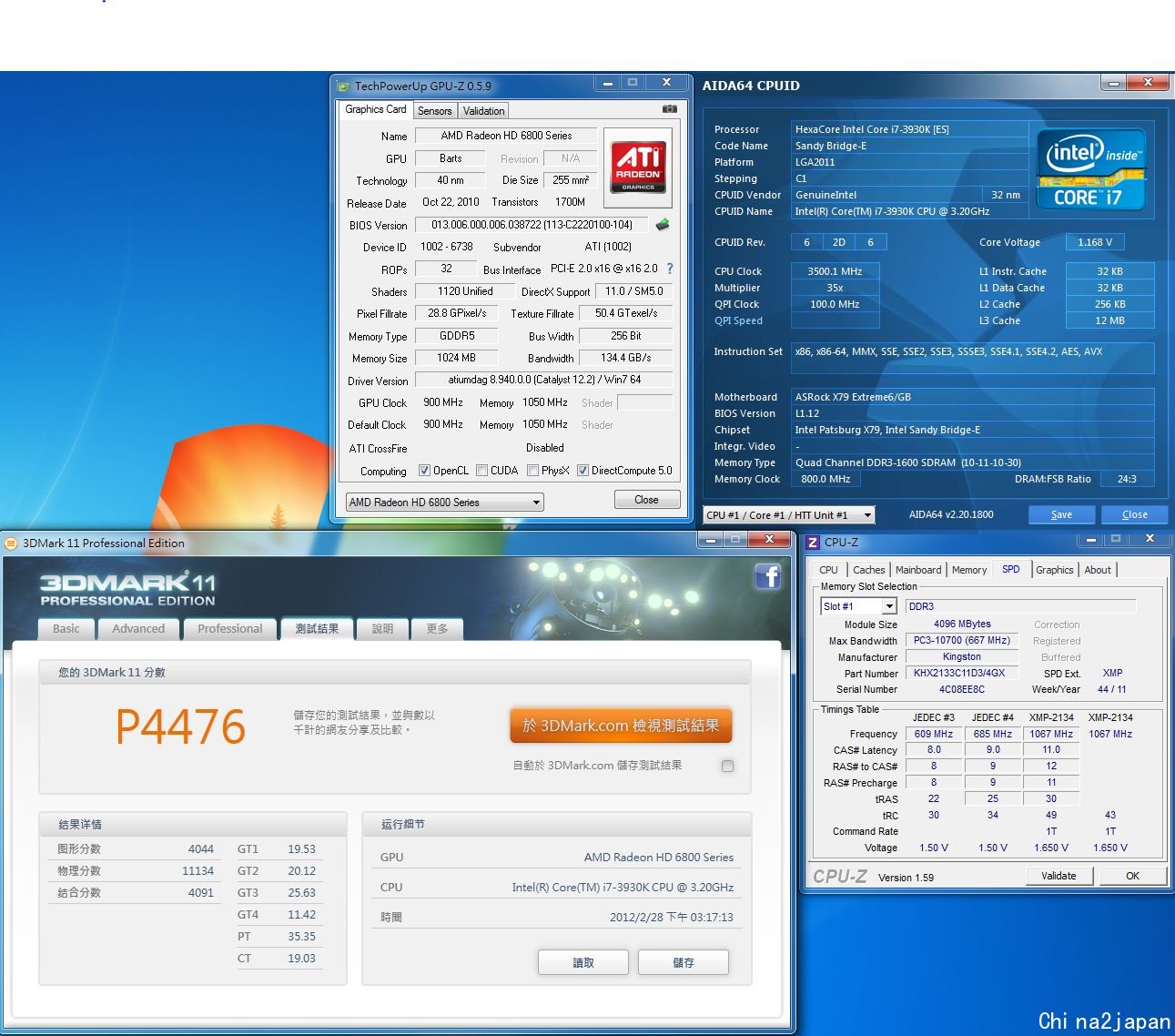Open the 說明 tab in 3DMark 11
Image resolution: width=1175 pixels, height=1036 pixels.
(383, 628)
